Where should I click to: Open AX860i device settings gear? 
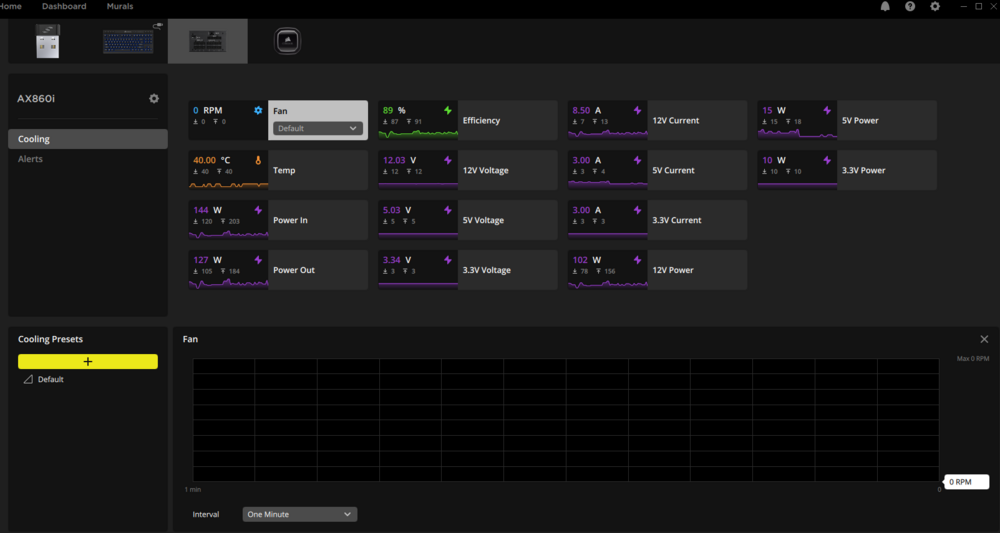(154, 99)
